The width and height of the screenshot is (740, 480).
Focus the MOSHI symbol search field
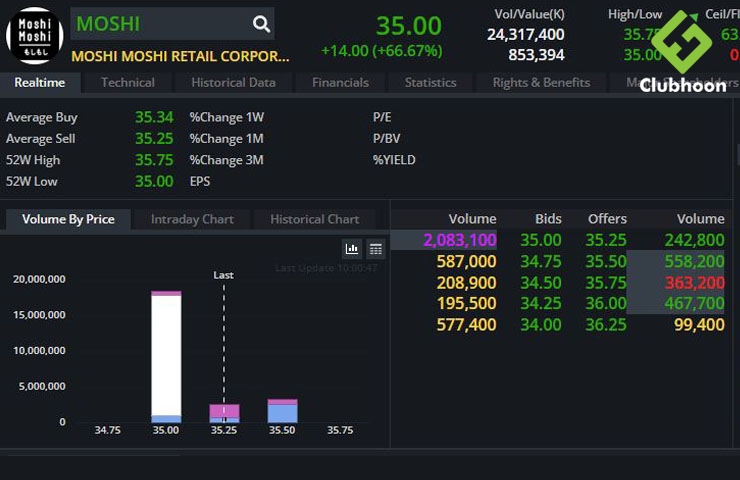point(172,24)
